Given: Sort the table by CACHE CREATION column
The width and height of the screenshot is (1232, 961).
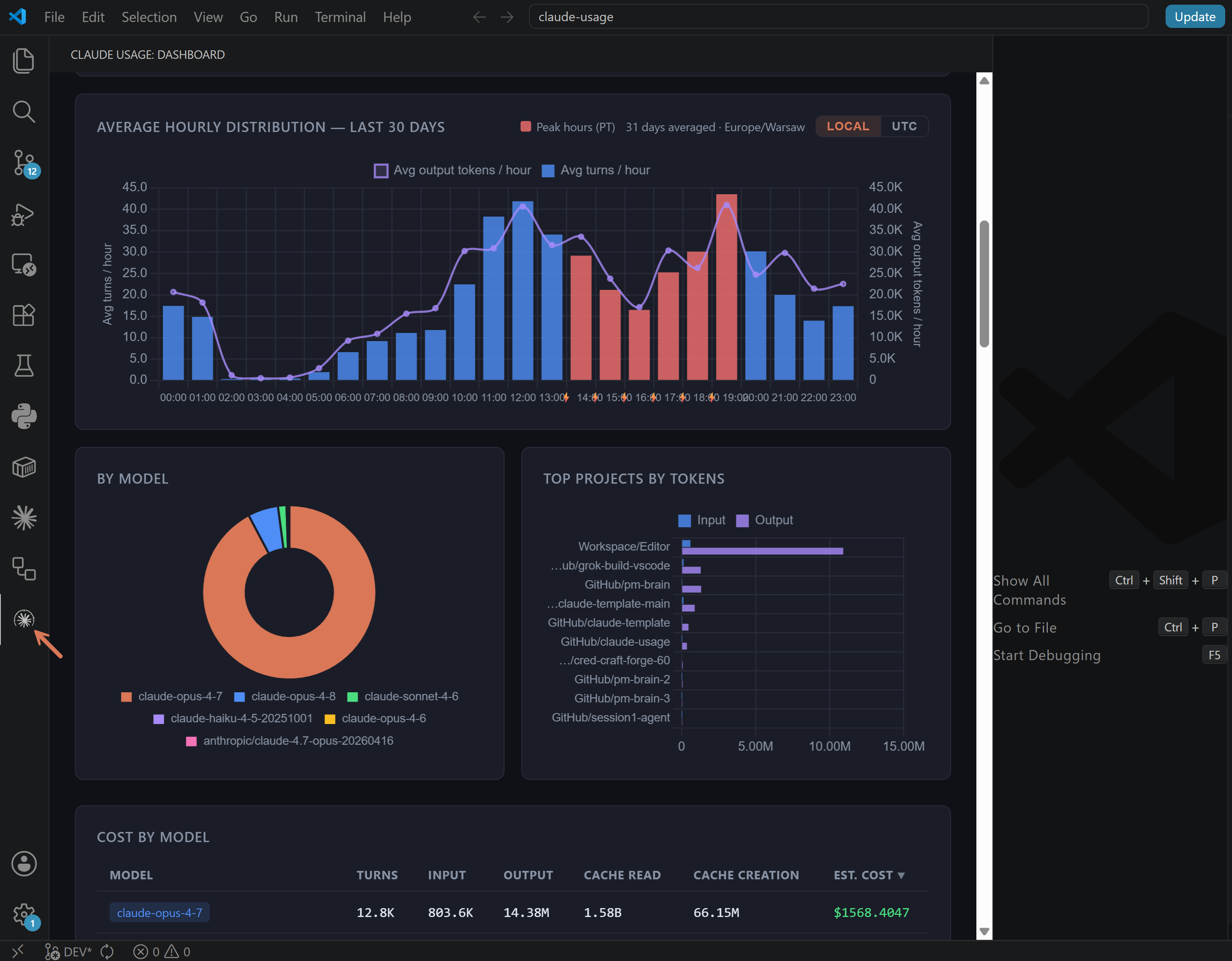Looking at the screenshot, I should pos(746,875).
